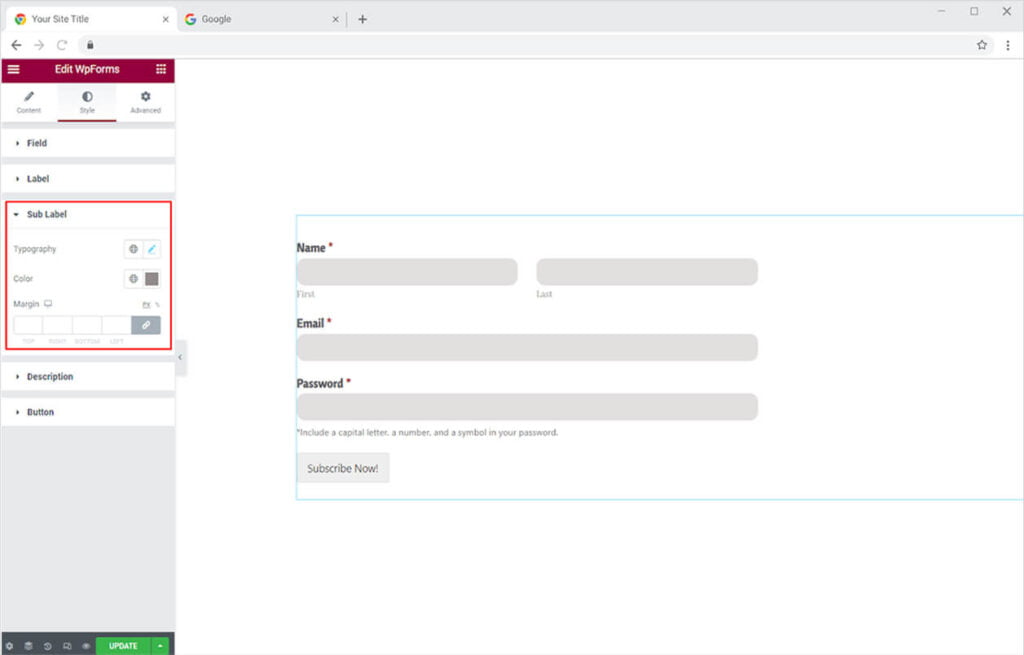
Task: Open save options arrow beside Update
Action: click(161, 646)
